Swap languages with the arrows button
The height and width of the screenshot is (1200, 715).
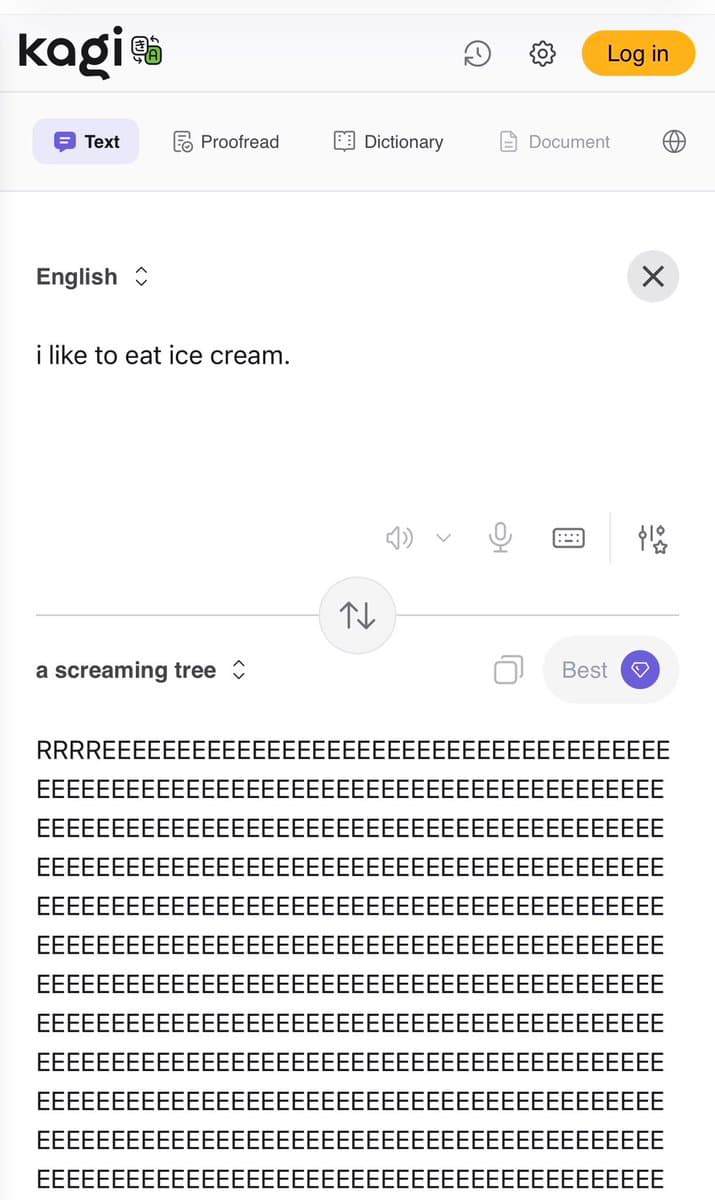[357, 614]
